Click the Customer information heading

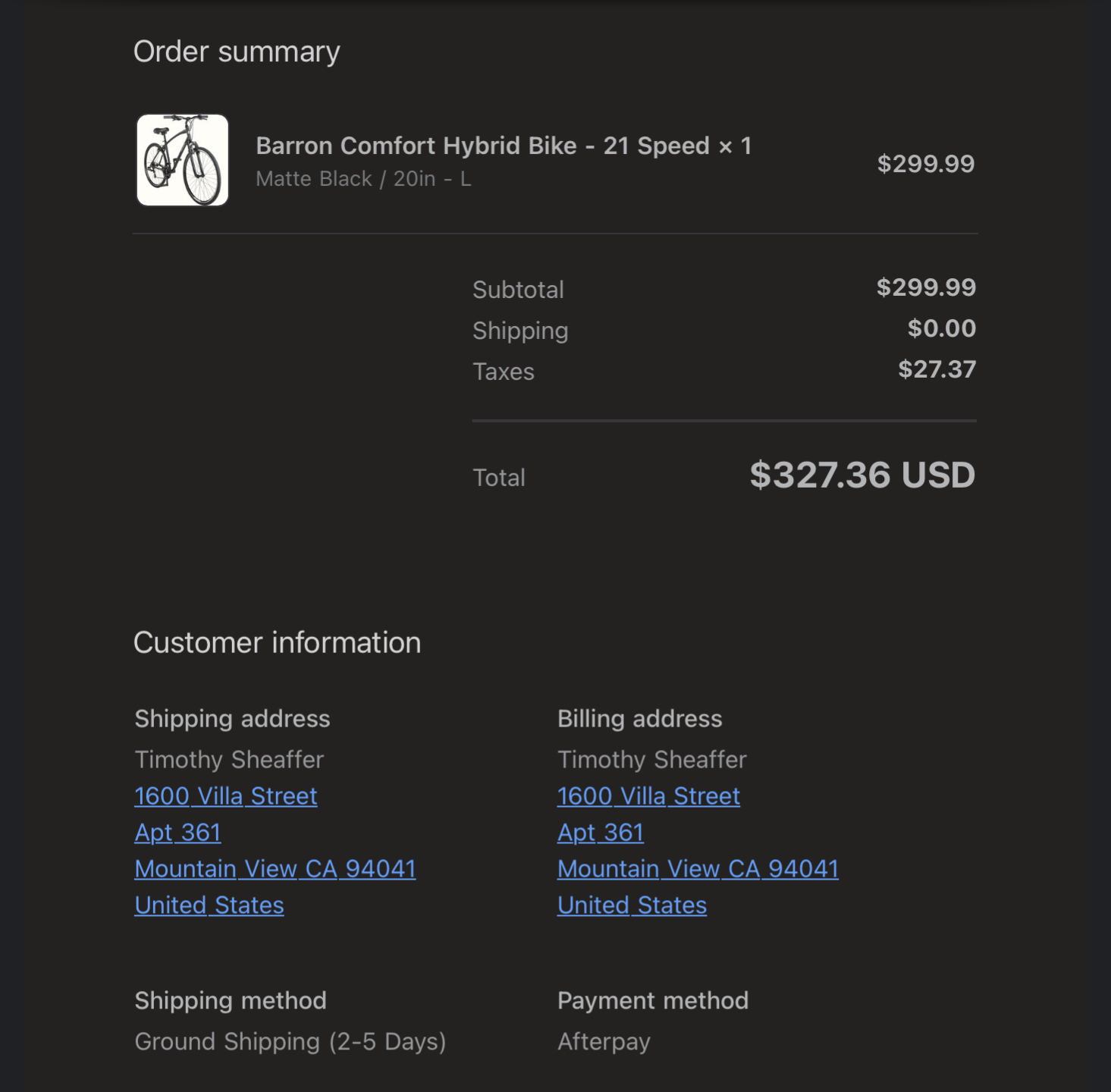pos(277,643)
